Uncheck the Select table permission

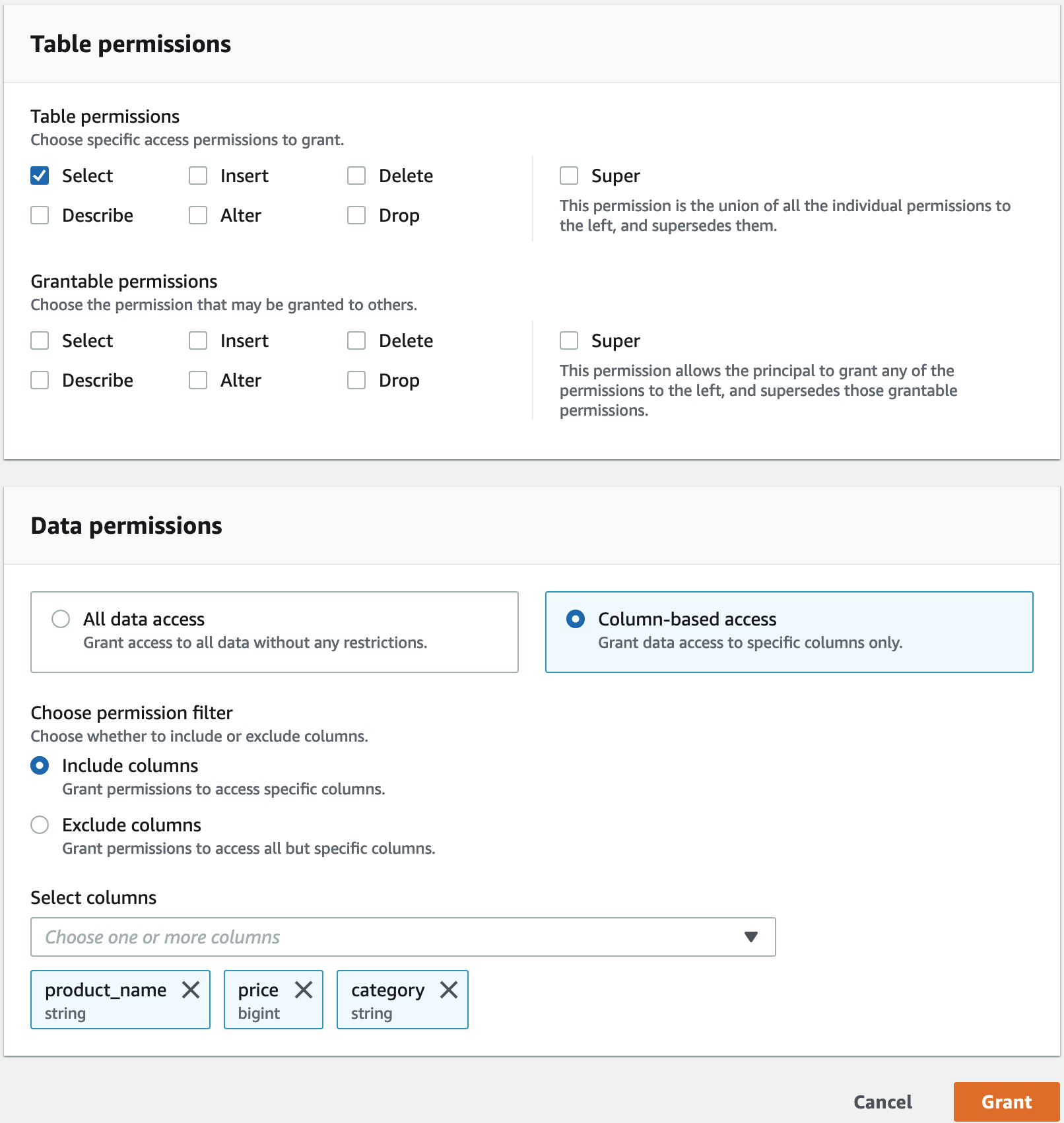pos(39,175)
